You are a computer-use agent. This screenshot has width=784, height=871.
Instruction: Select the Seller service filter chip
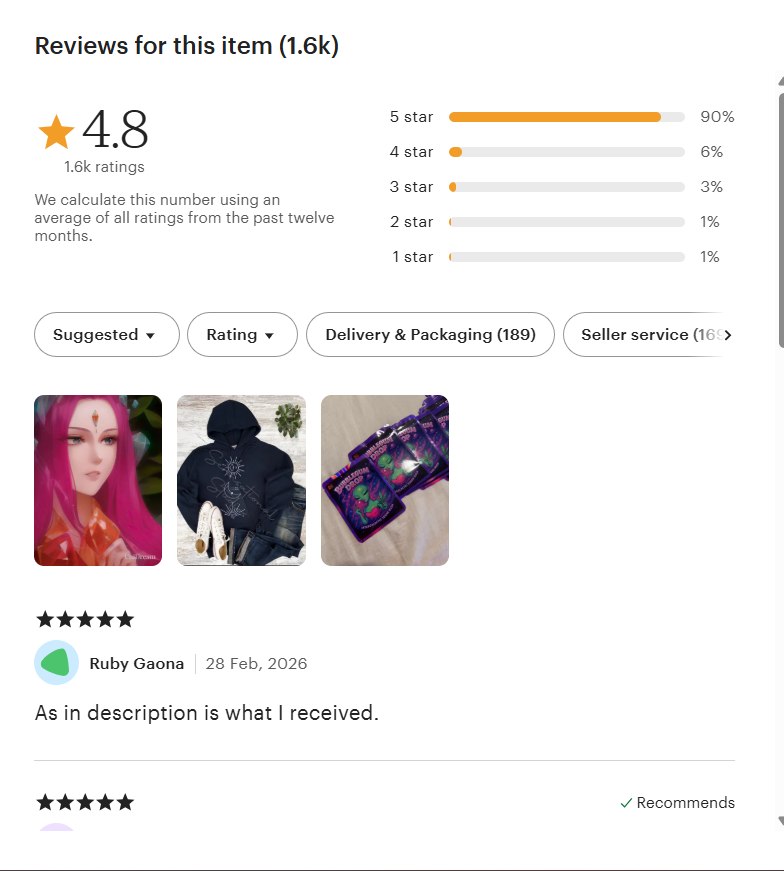click(645, 334)
